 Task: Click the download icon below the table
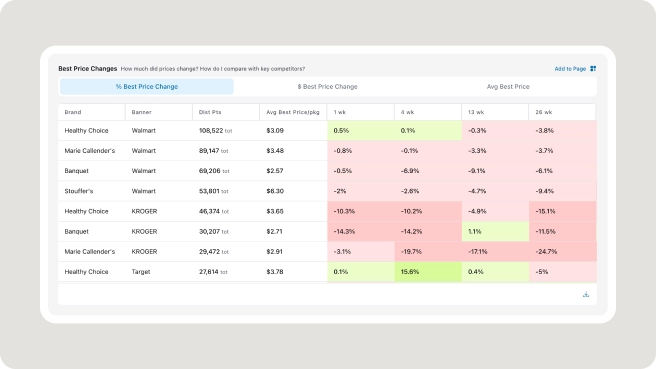(x=586, y=295)
